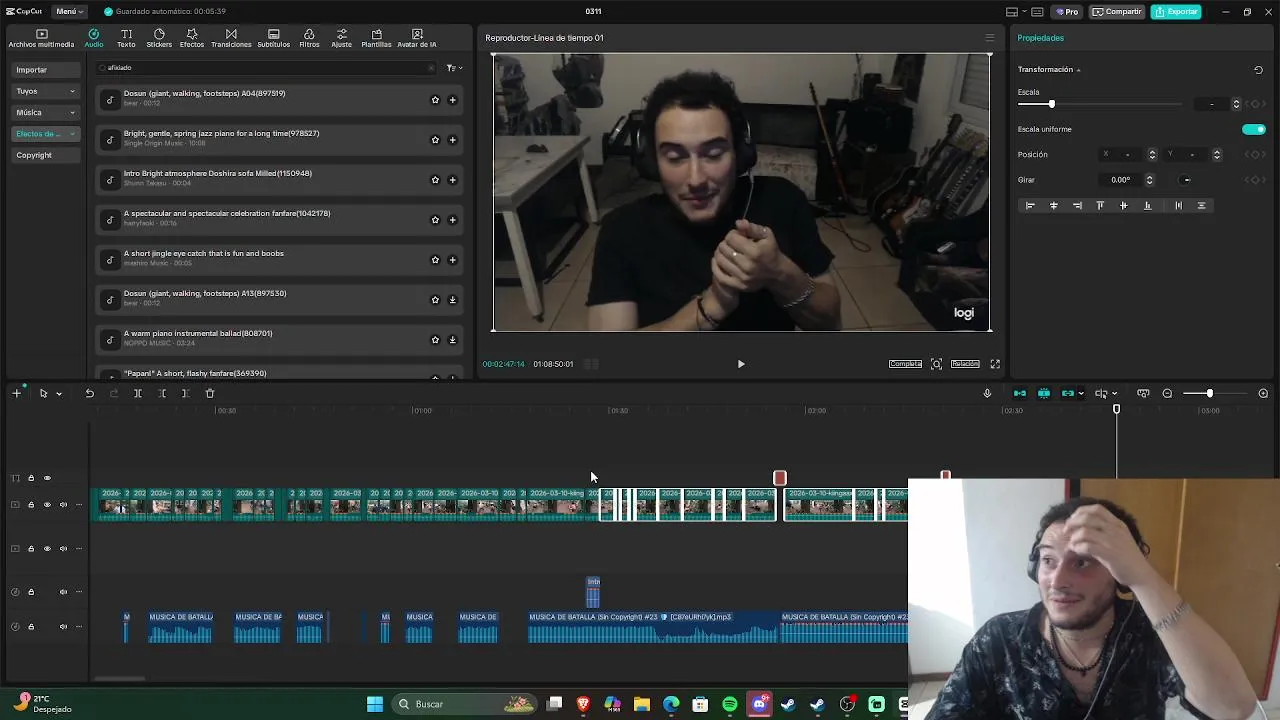
Task: Add the spectacular celebration fanfare sound
Action: 452,220
